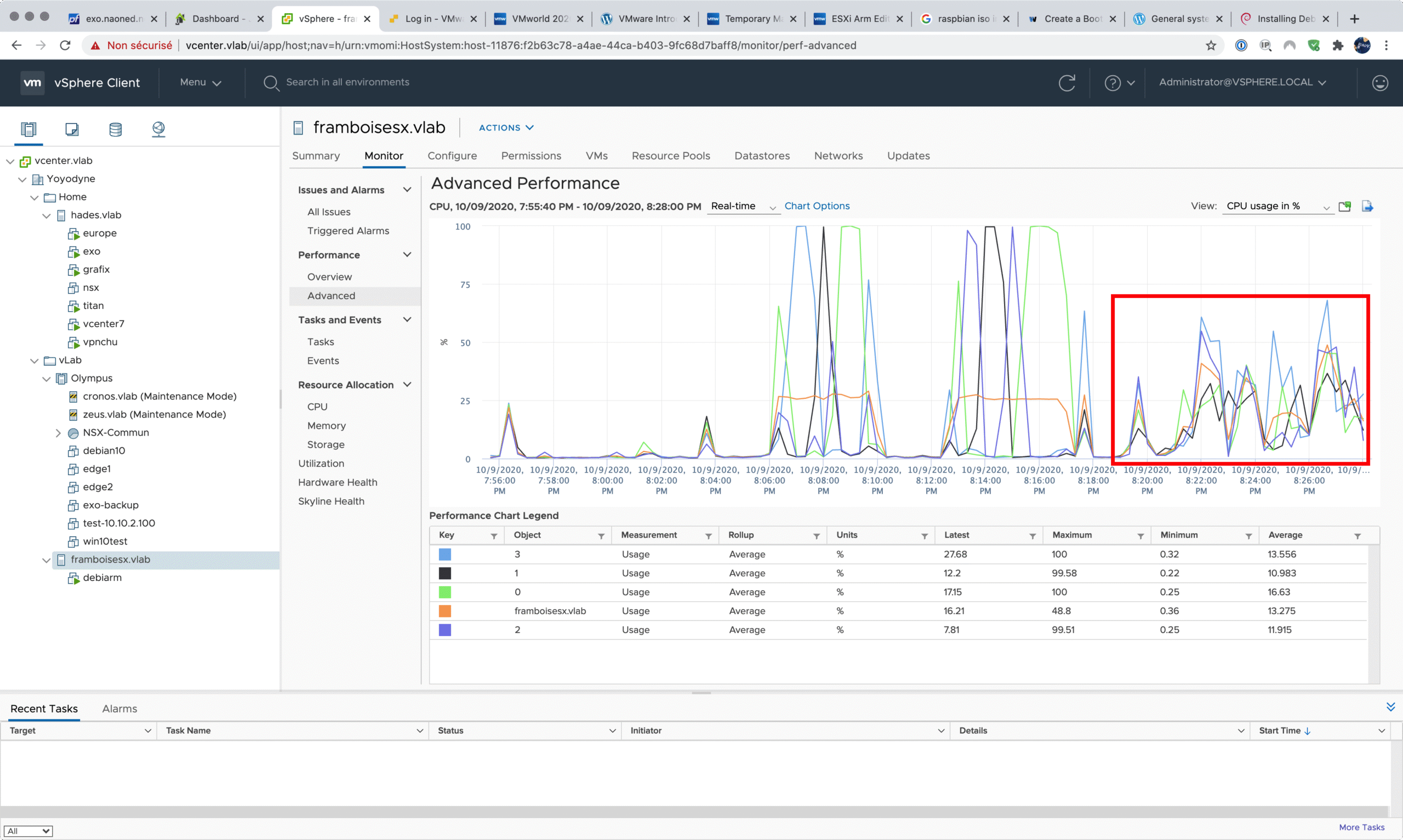The height and width of the screenshot is (840, 1403).
Task: Open the help question mark menu
Action: pos(1119,83)
